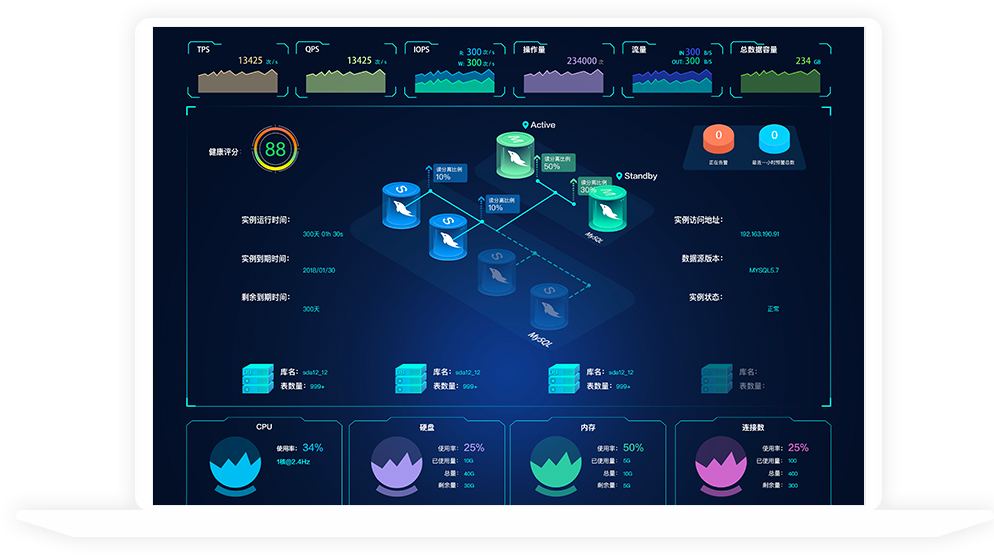This screenshot has height=555, width=994.
Task: Click the TPS trend area chart
Action: pyautogui.click(x=238, y=81)
